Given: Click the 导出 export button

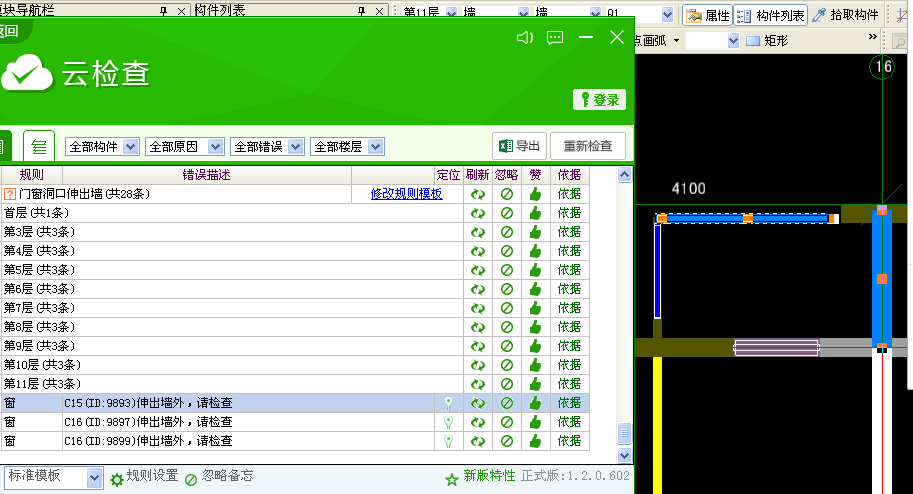Looking at the screenshot, I should pos(519,146).
